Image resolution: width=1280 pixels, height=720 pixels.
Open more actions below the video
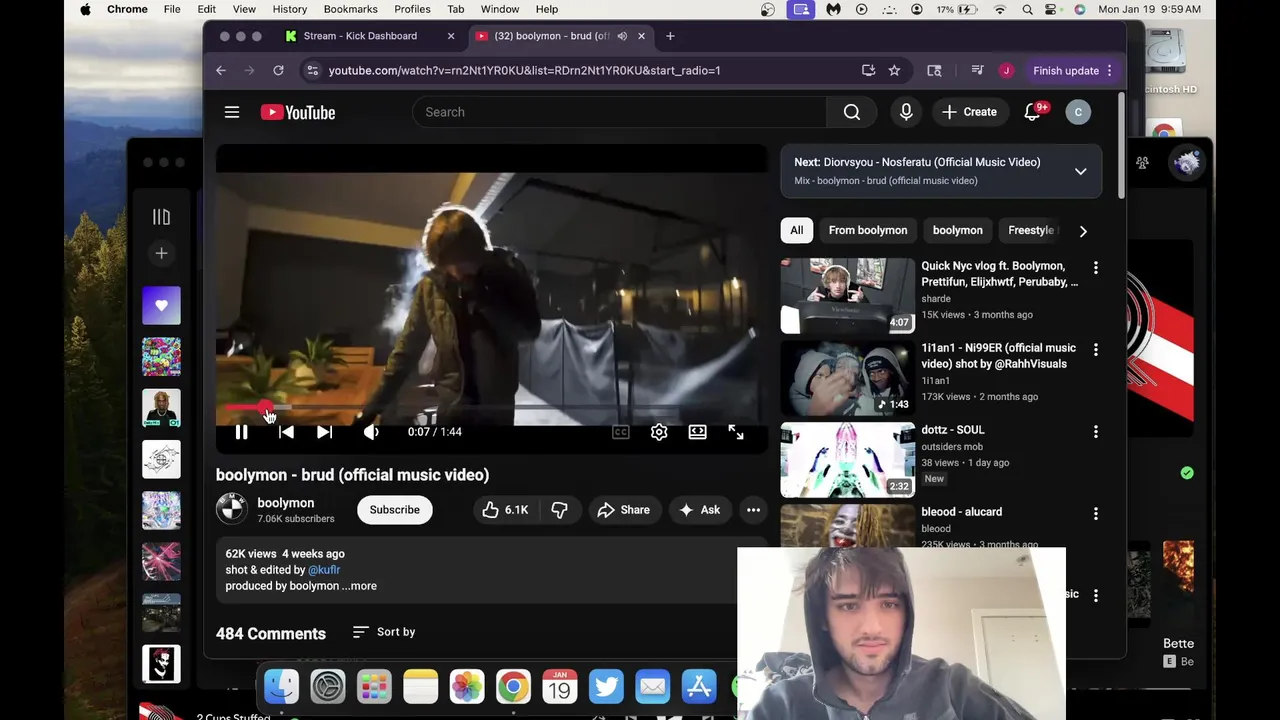pyautogui.click(x=753, y=510)
